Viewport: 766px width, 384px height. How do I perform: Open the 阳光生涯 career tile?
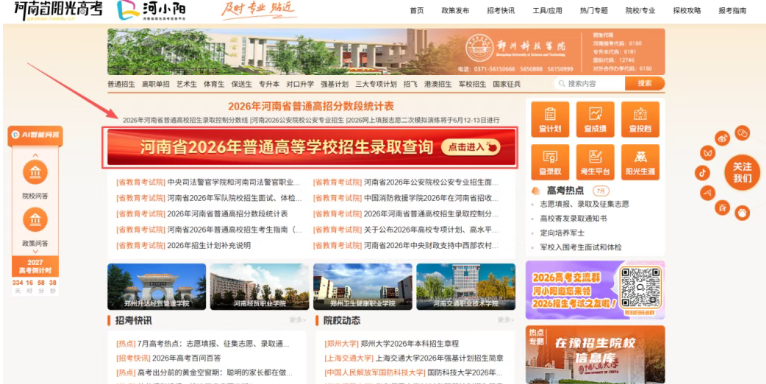(640, 162)
